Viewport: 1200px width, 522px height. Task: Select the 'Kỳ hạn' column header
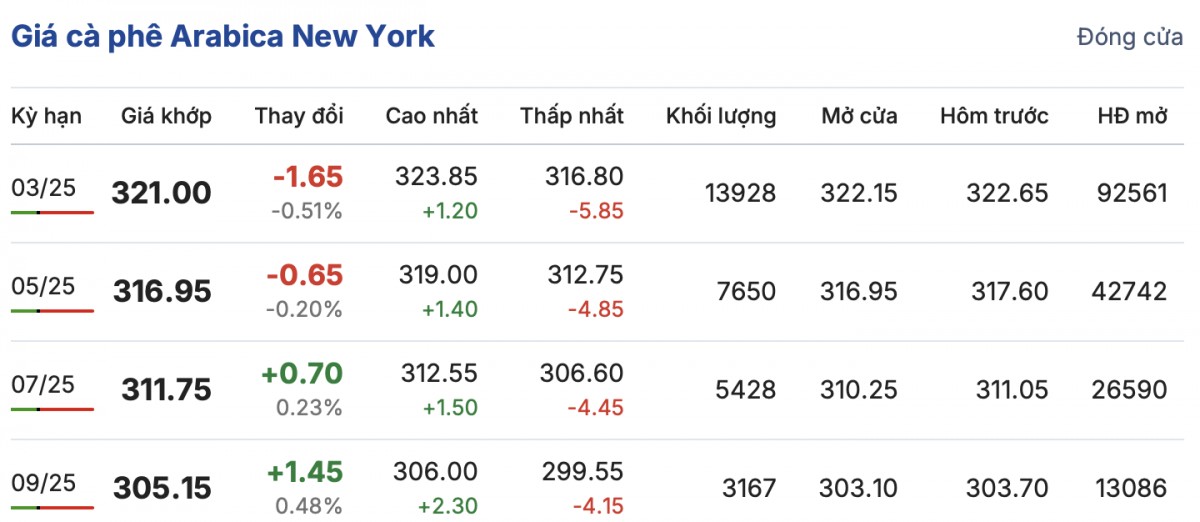[x=46, y=116]
